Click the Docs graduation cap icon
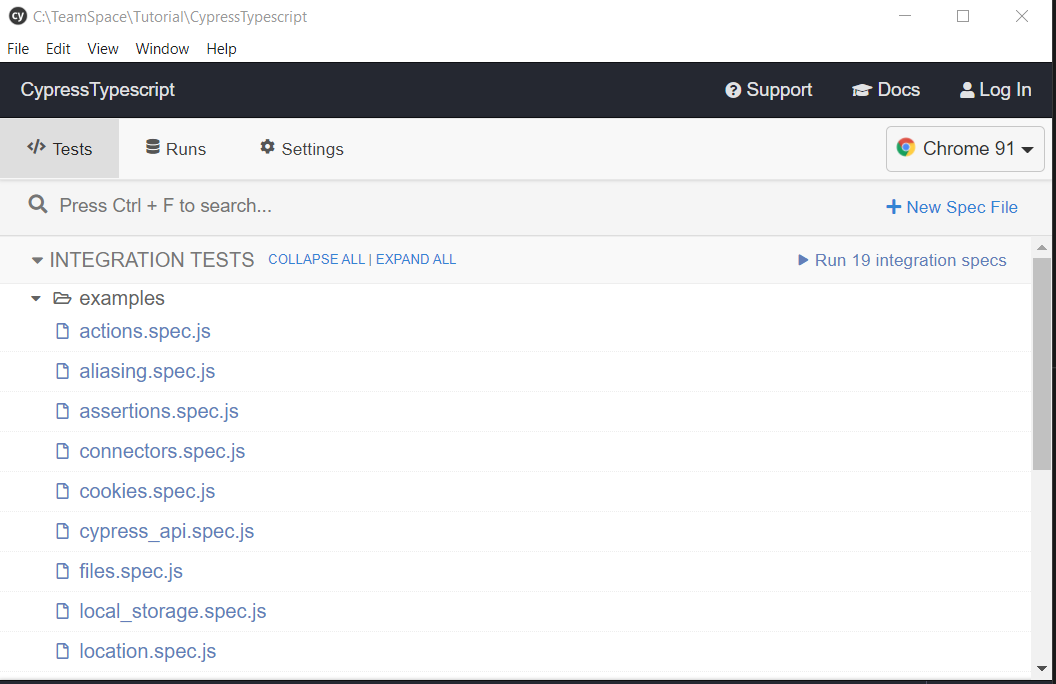The image size is (1056, 684). [x=861, y=90]
